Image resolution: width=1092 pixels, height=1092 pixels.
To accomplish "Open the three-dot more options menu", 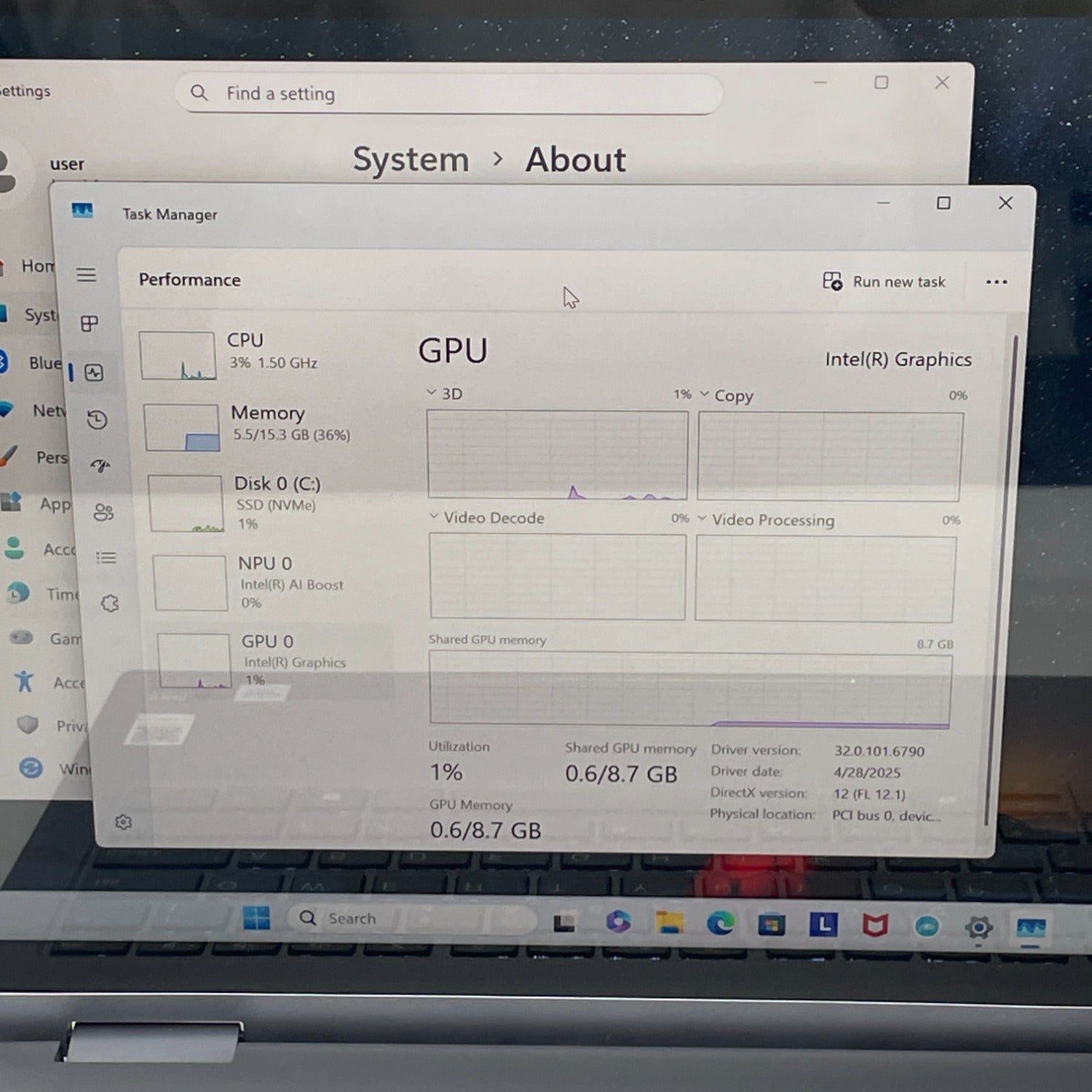I will pyautogui.click(x=996, y=282).
